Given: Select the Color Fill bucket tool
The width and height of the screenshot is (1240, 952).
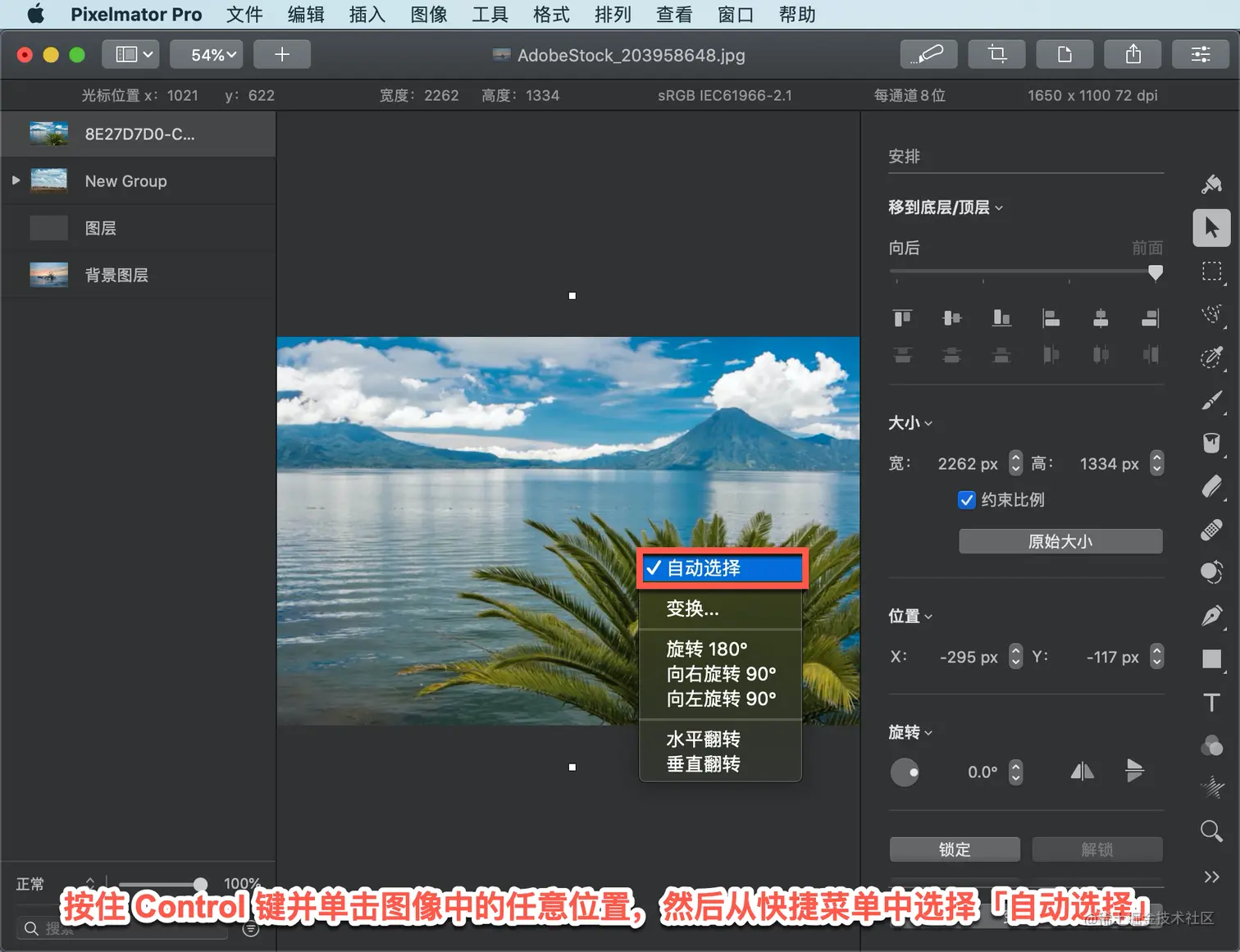Looking at the screenshot, I should pos(1211,443).
